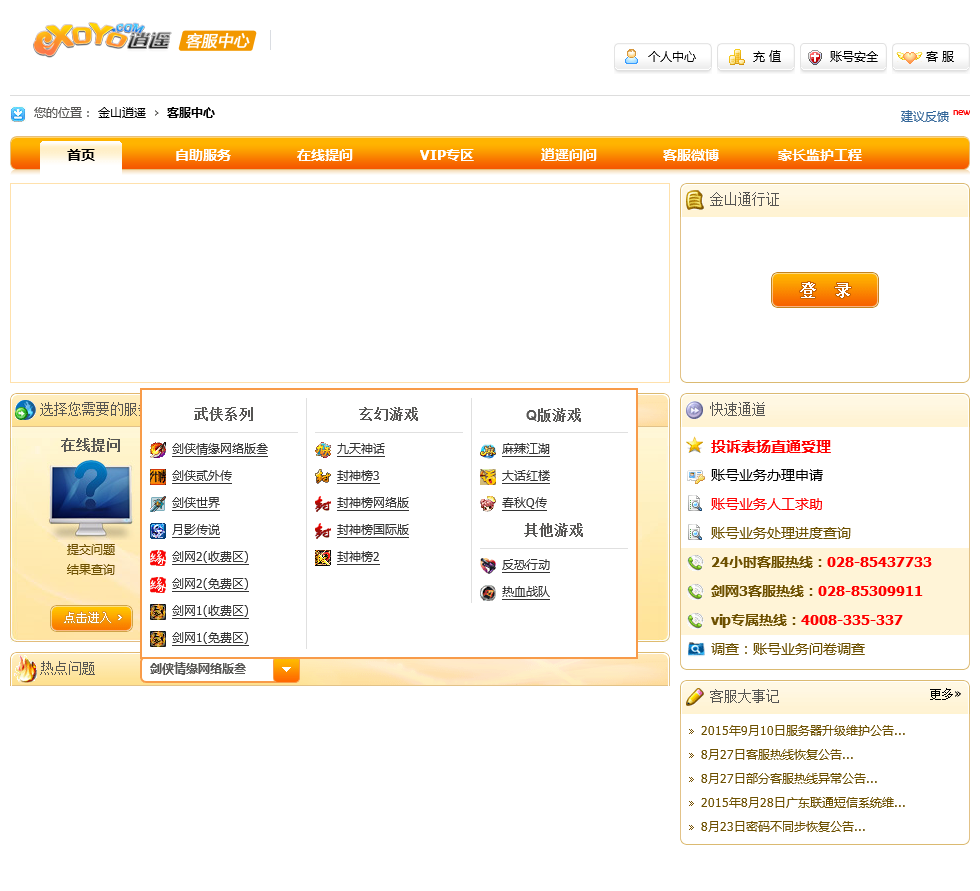Viewport: 980px width, 891px height.
Task: Click the 充值 button
Action: 756,57
